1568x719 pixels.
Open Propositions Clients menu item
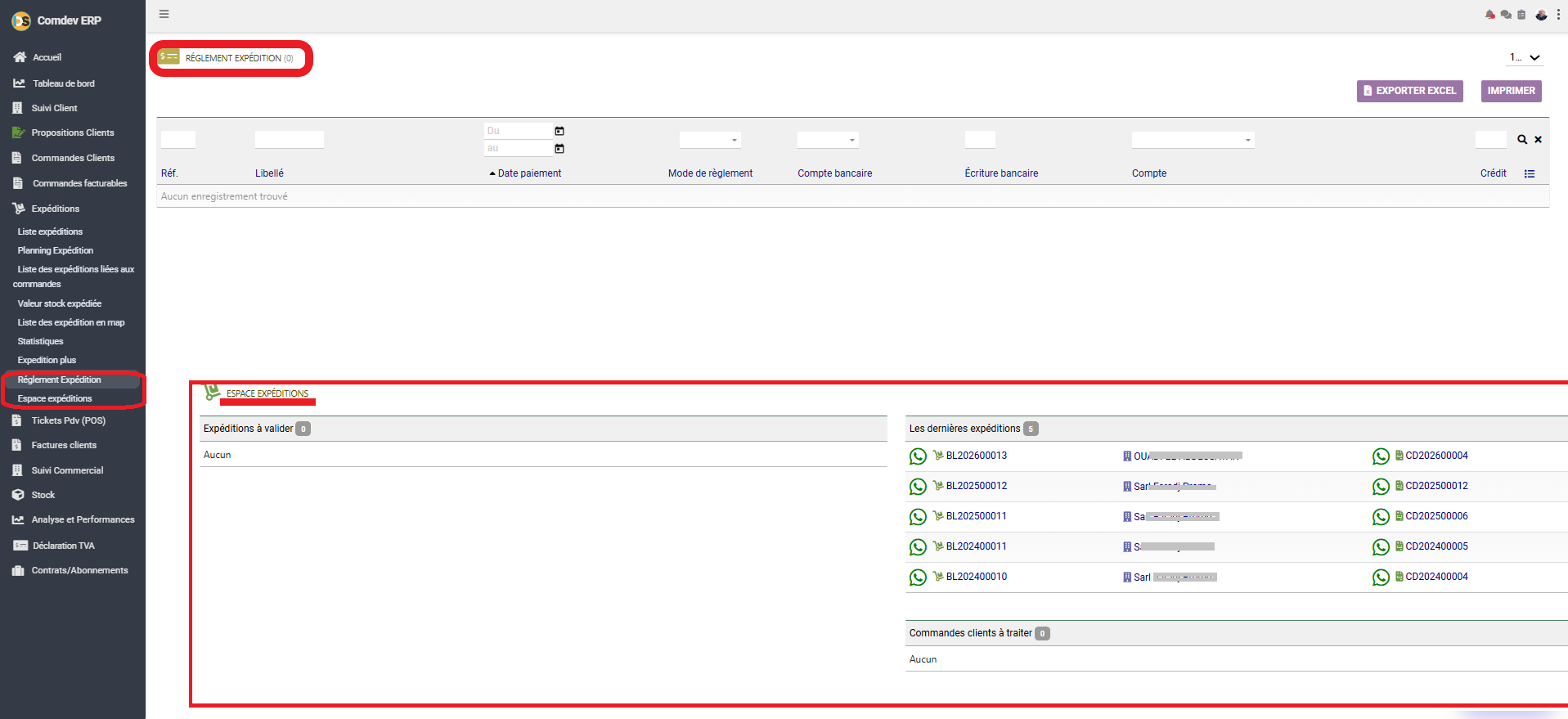click(73, 133)
